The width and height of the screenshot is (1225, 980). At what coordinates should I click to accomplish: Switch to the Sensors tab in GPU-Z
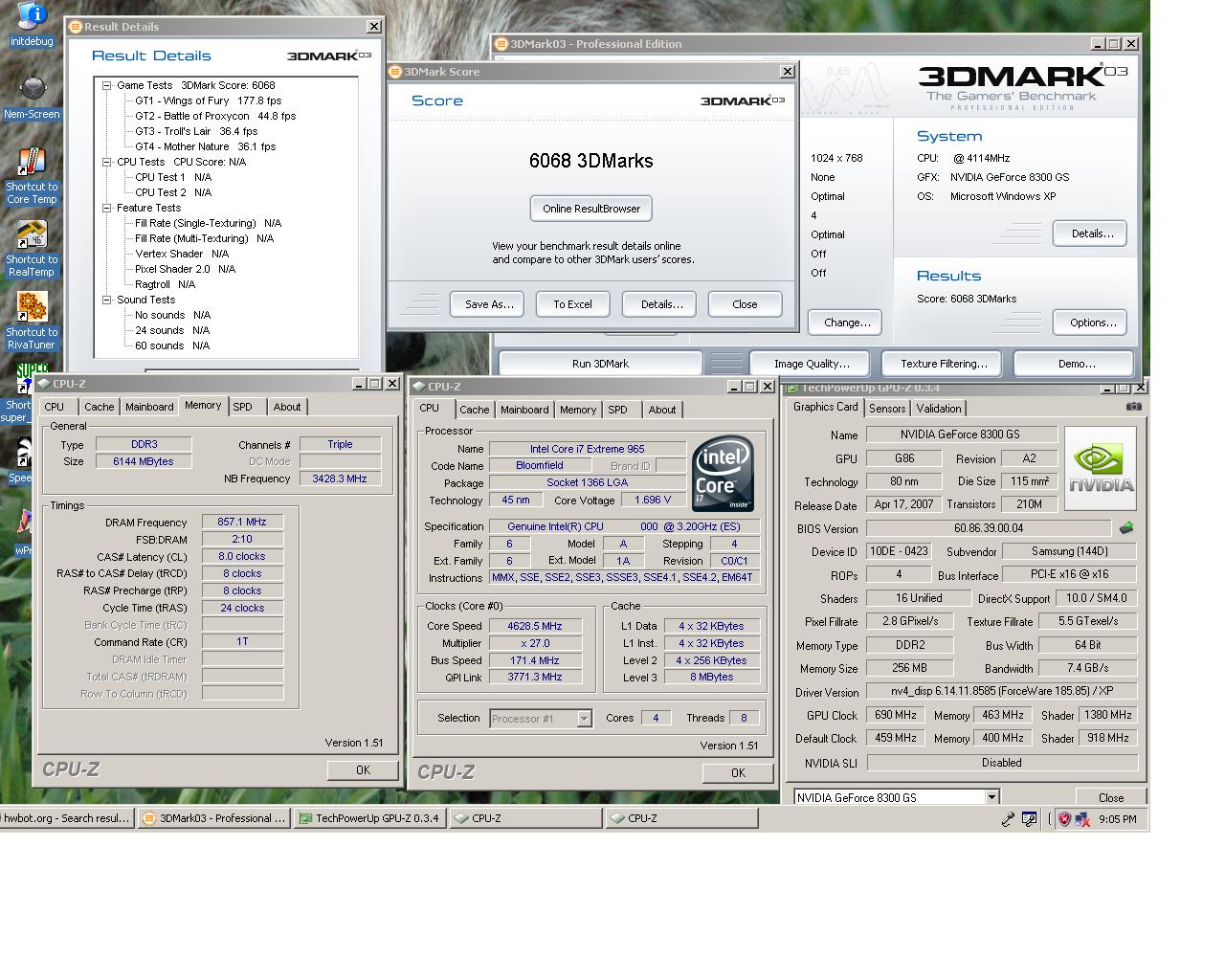[887, 408]
